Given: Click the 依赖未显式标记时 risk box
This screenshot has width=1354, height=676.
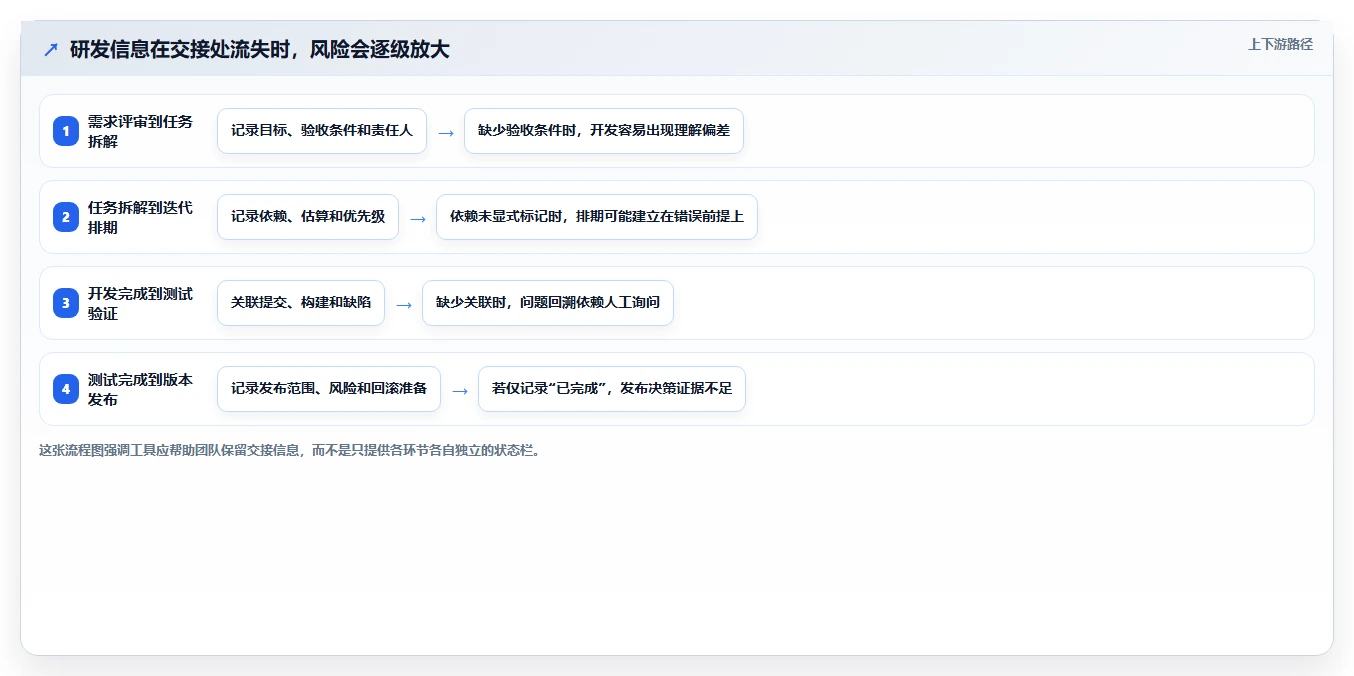Looking at the screenshot, I should point(597,217).
